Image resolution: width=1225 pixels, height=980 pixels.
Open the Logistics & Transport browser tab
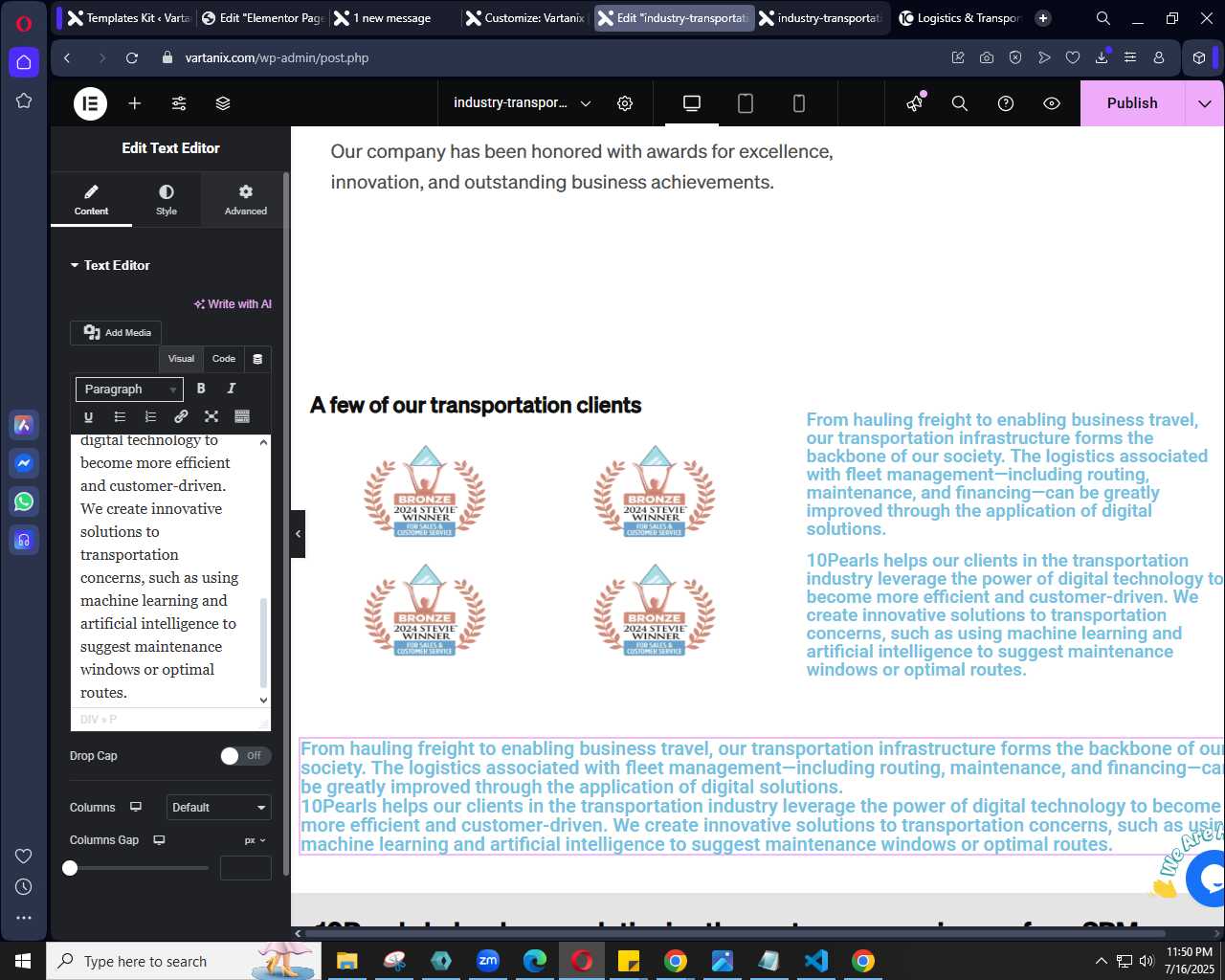click(x=960, y=18)
